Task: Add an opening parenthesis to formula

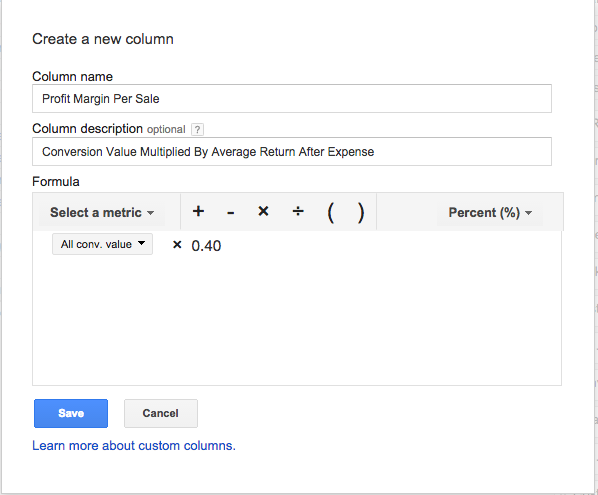Action: tap(330, 212)
